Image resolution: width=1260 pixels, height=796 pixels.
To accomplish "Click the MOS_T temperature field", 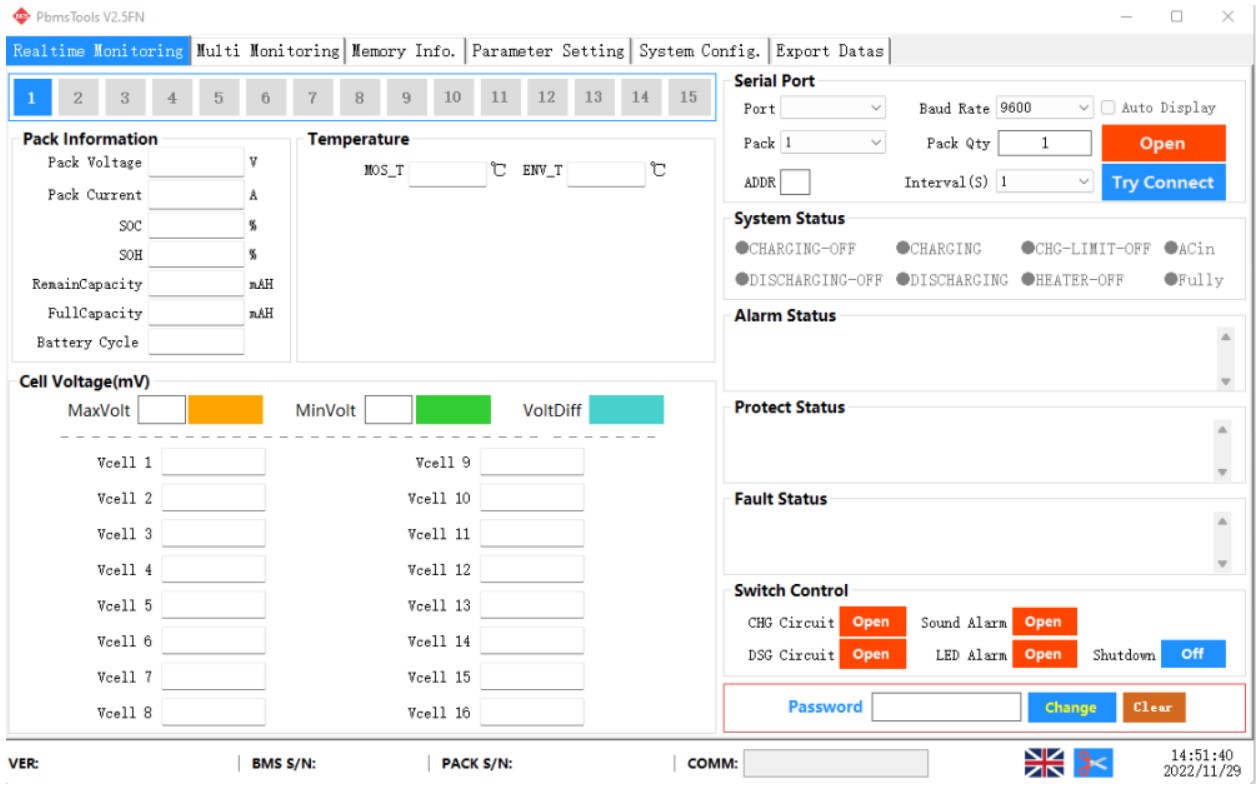I will tap(447, 173).
